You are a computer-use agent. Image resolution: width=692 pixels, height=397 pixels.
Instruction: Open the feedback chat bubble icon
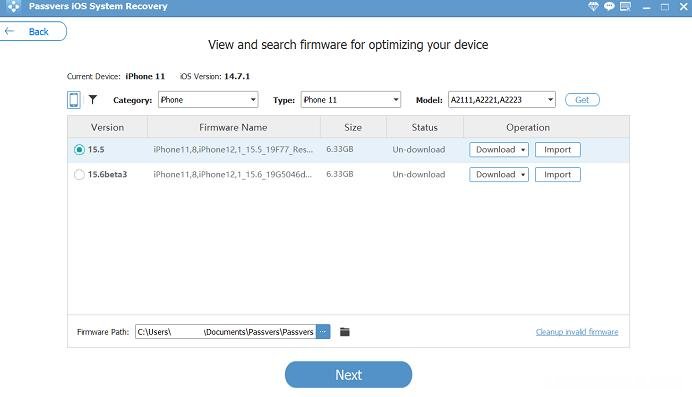pos(609,6)
